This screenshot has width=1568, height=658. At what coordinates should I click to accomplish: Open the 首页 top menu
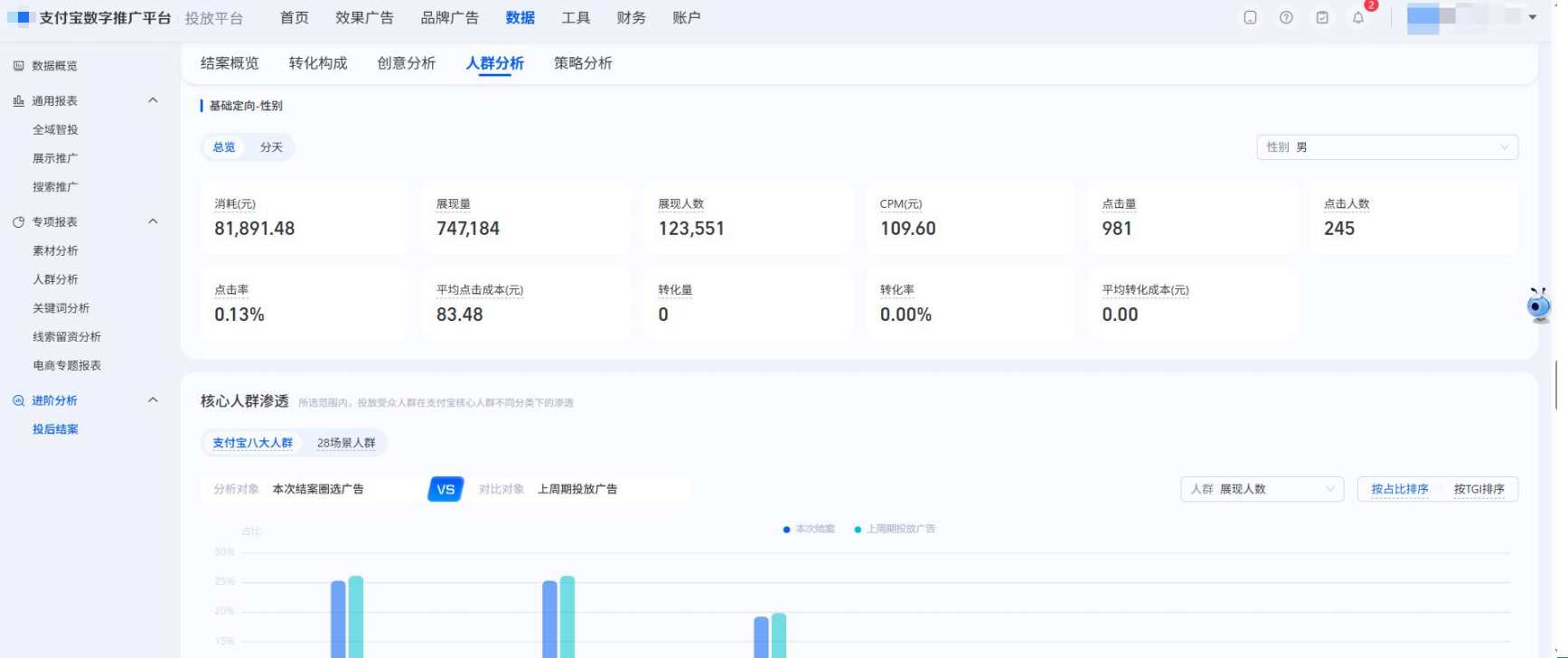tap(294, 17)
